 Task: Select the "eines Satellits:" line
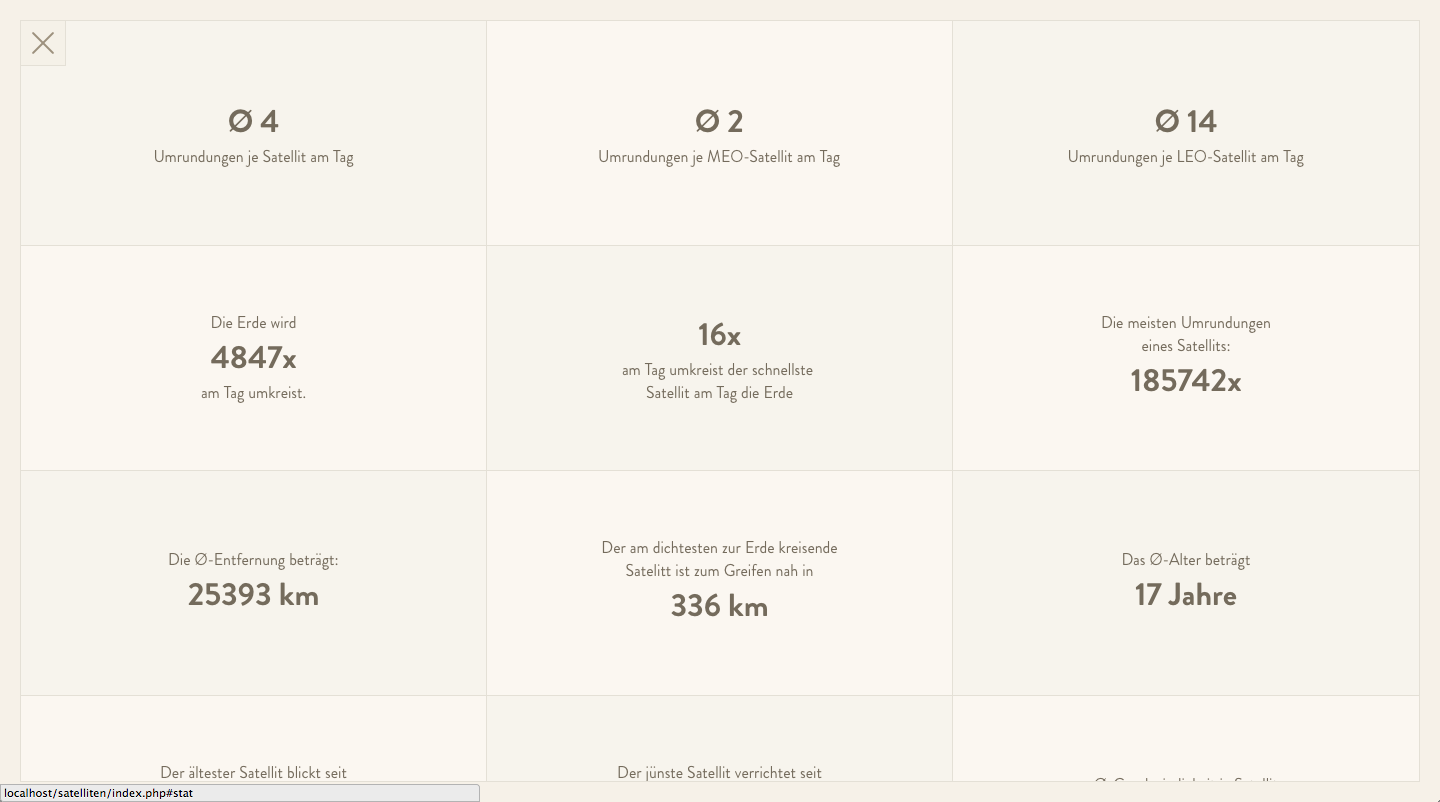(1186, 346)
